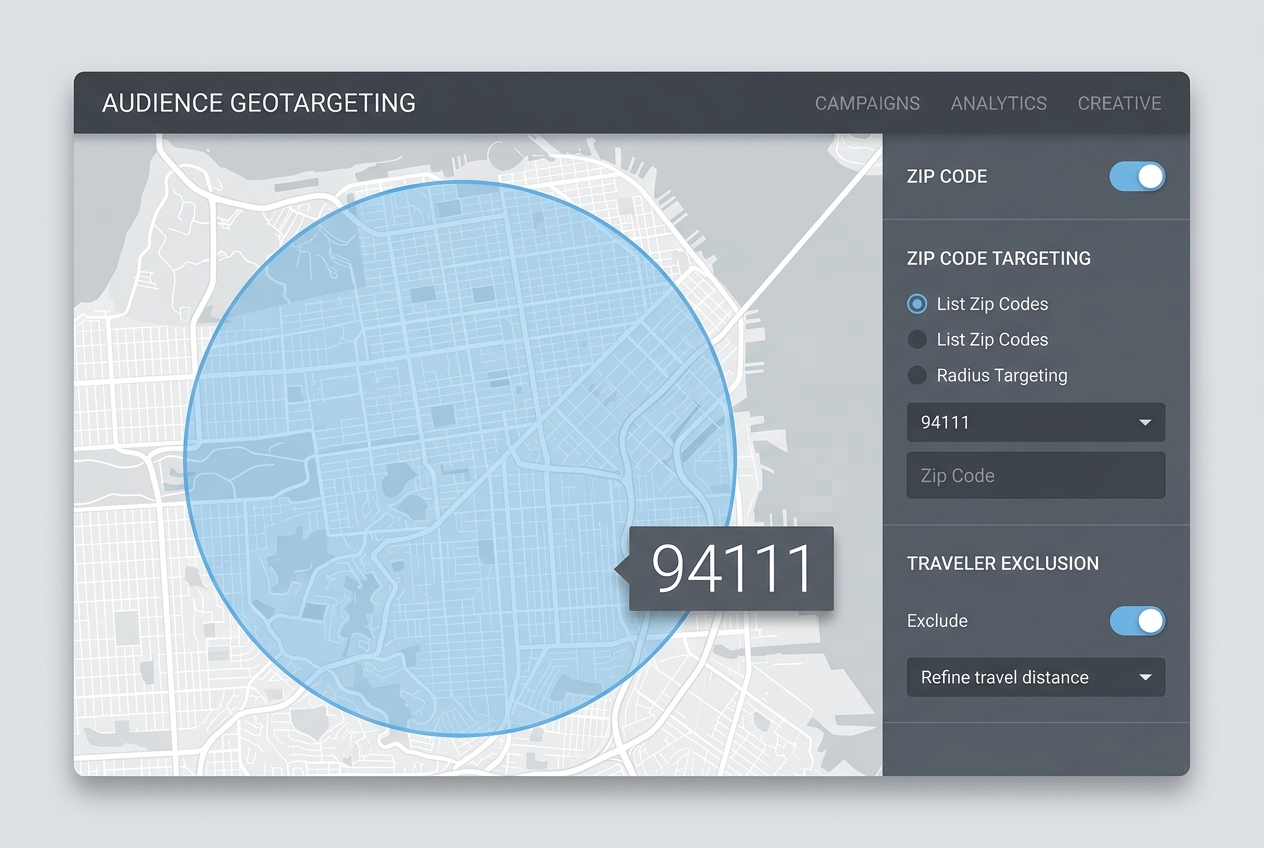Switch to the Analytics tab

(998, 103)
